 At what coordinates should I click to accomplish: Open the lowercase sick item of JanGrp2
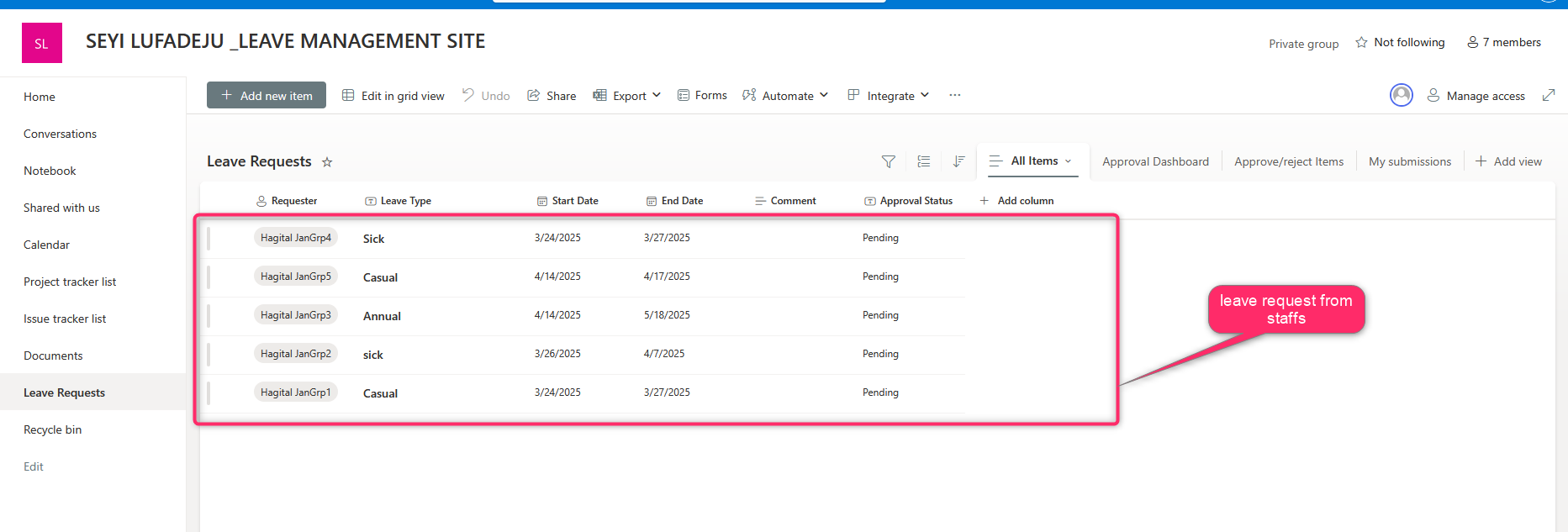click(x=372, y=355)
